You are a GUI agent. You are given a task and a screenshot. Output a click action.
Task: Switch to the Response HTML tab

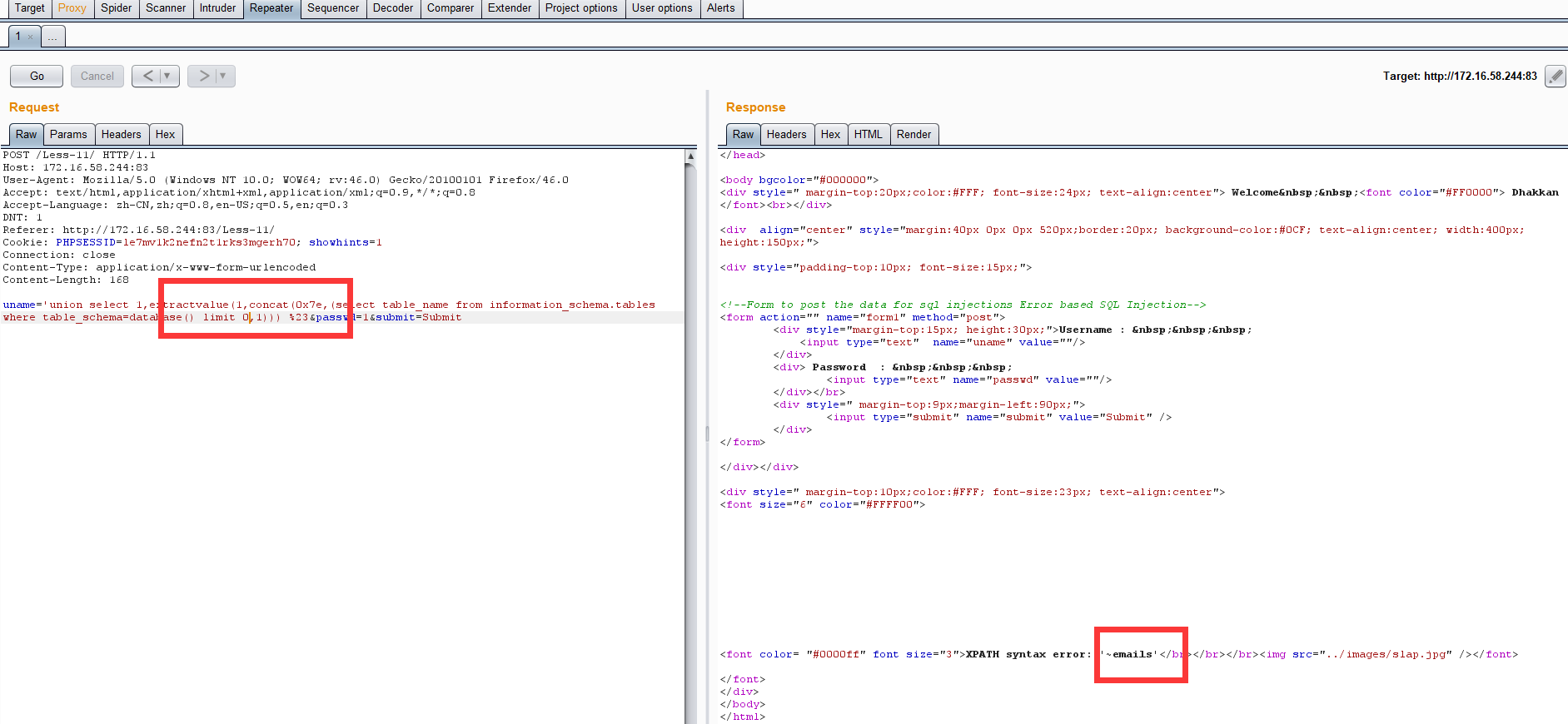click(x=868, y=135)
